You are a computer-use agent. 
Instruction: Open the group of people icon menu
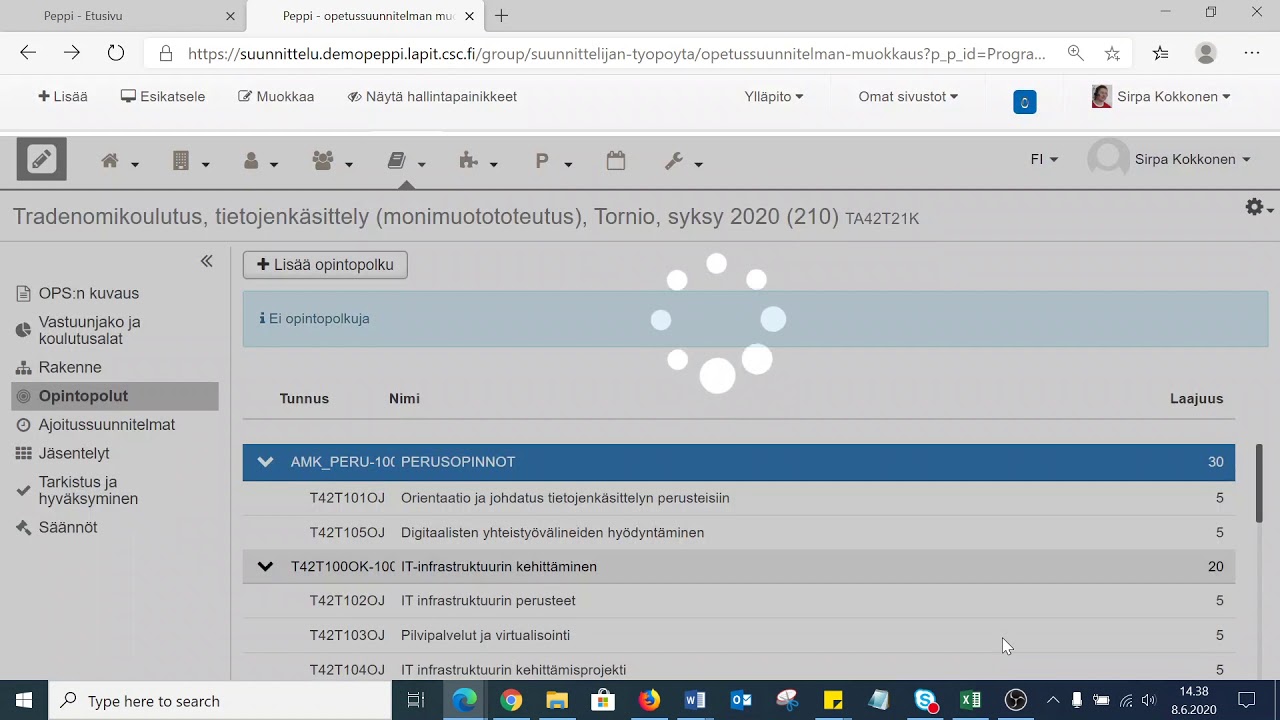(332, 161)
